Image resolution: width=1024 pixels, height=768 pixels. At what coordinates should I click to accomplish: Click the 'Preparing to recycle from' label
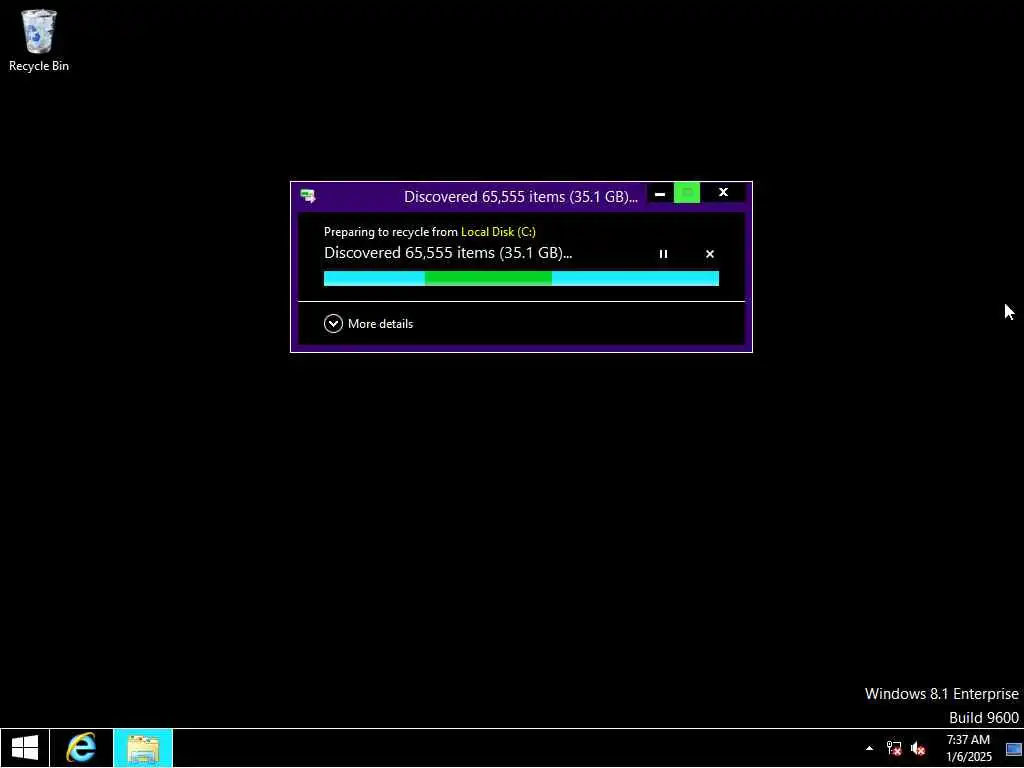pyautogui.click(x=391, y=232)
